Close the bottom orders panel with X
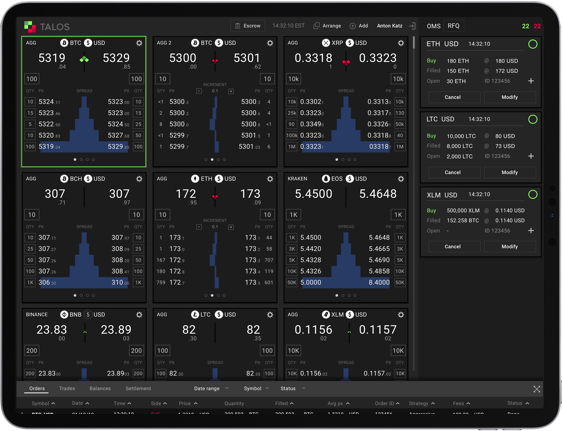The image size is (563, 431). (537, 389)
